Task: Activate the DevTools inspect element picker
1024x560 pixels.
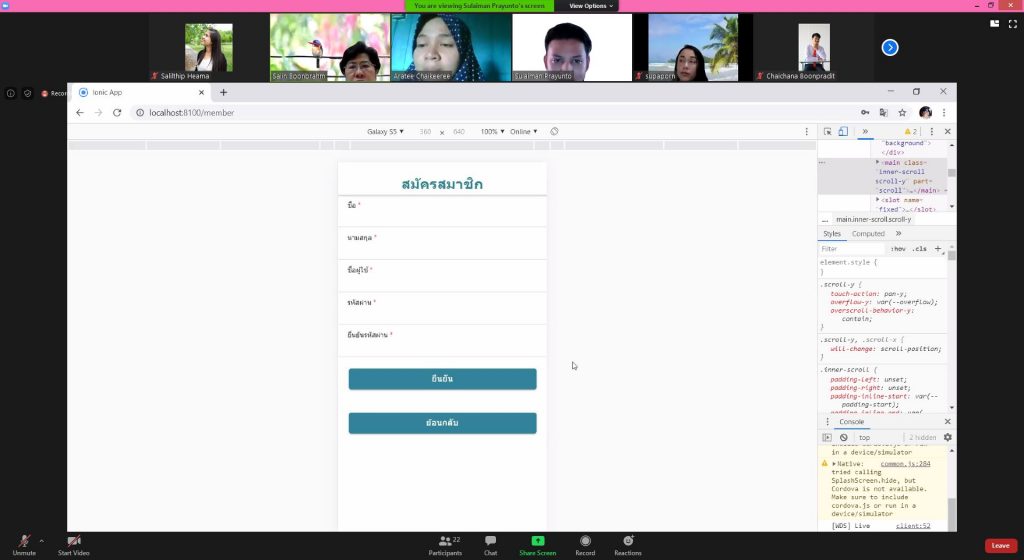Action: [x=827, y=131]
